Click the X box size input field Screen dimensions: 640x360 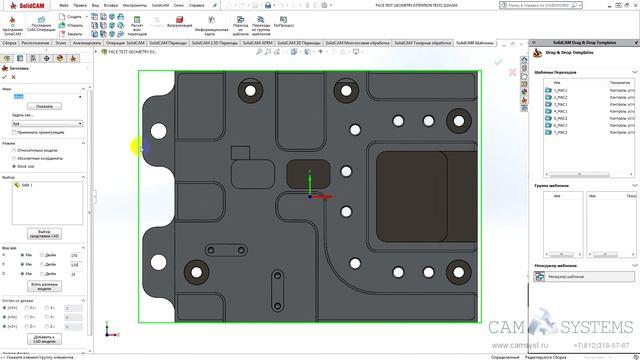coord(75,256)
